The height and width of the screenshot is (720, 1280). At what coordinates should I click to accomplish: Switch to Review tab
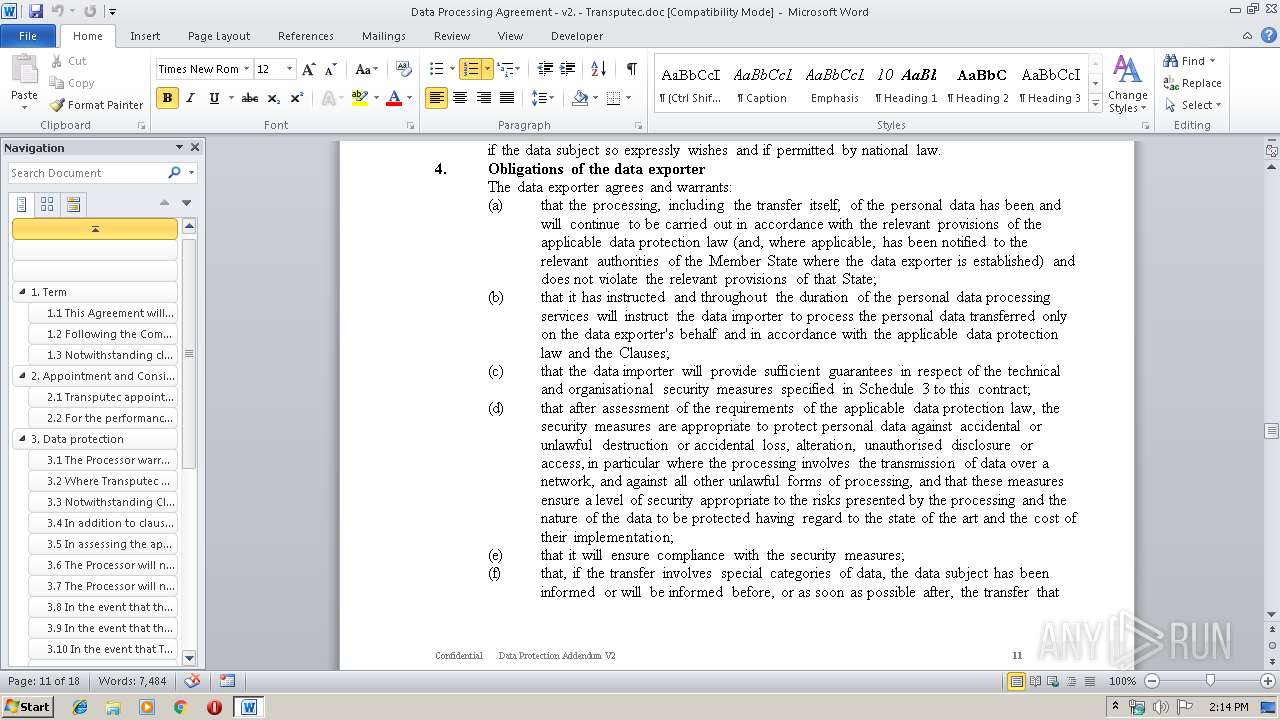452,36
